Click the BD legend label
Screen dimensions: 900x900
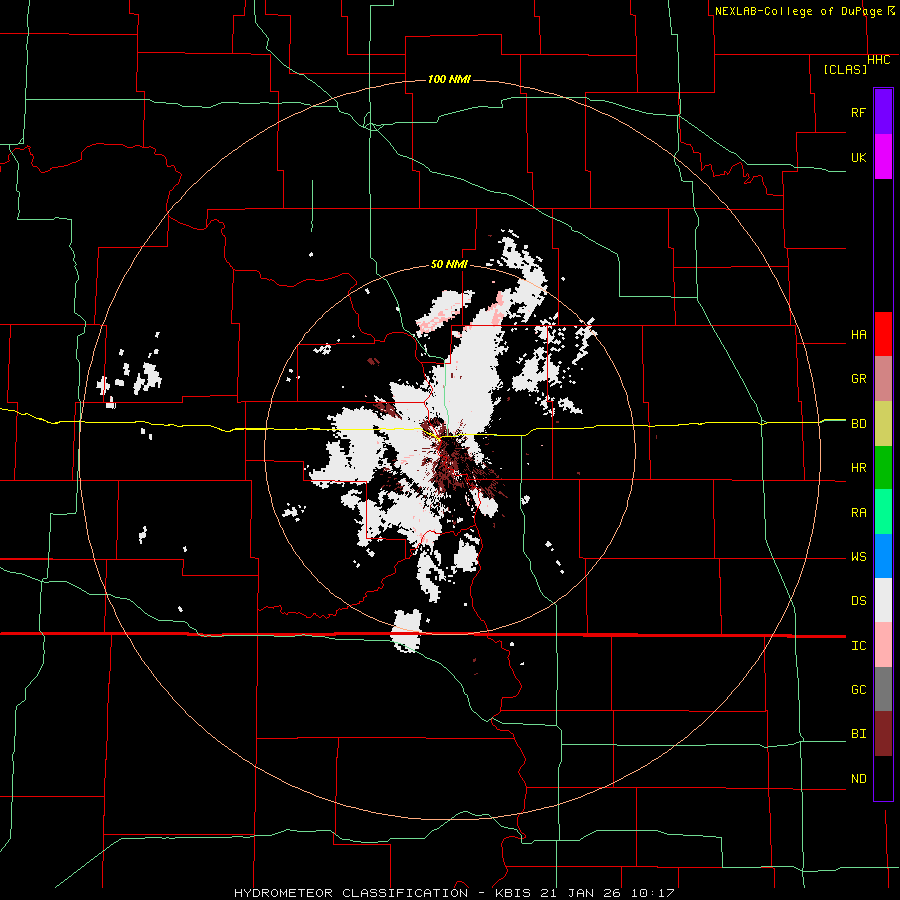(x=858, y=424)
